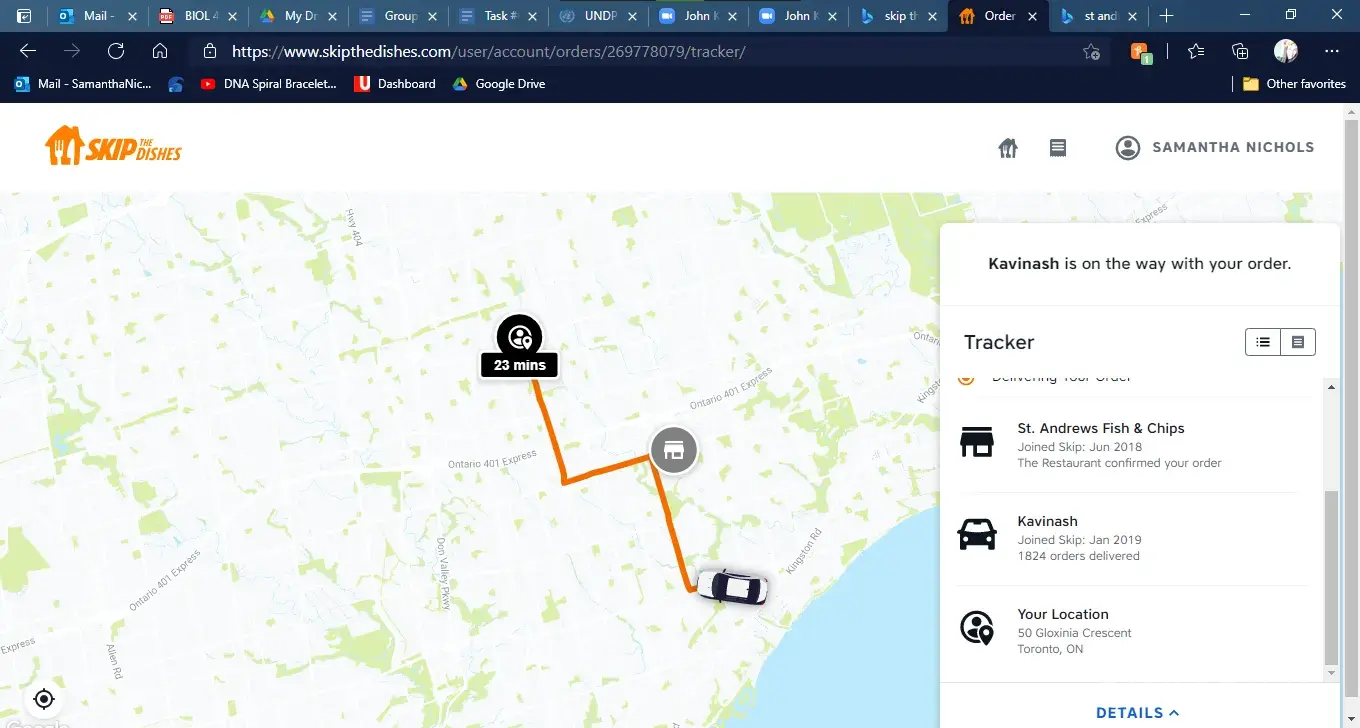Viewport: 1360px width, 728px height.
Task: Open the Mail - SamanthaNic... bookmark
Action: coord(83,84)
